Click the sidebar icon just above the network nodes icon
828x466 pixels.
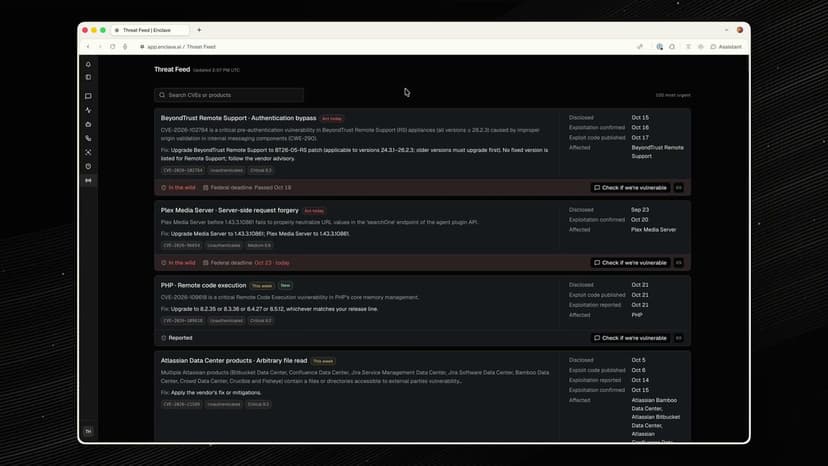(x=88, y=138)
